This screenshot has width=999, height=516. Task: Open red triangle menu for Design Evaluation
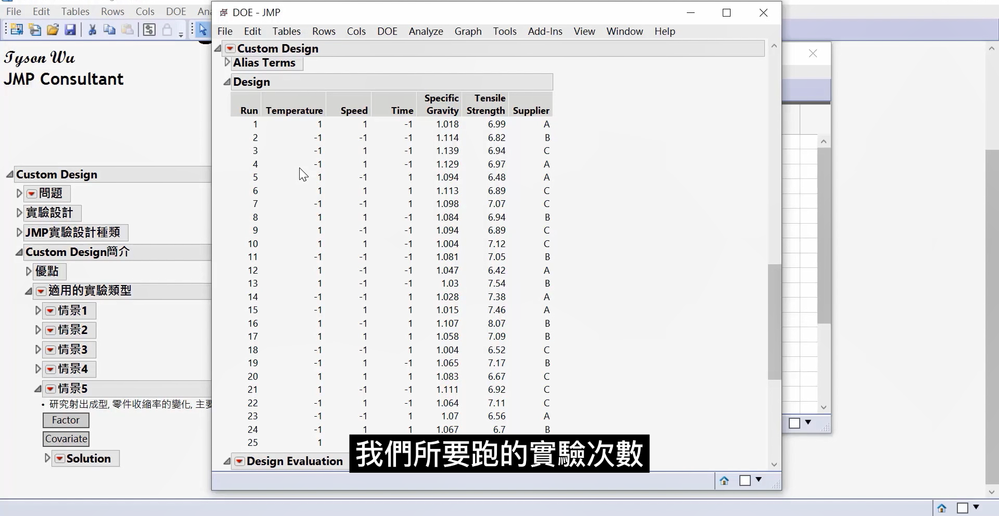(x=240, y=461)
